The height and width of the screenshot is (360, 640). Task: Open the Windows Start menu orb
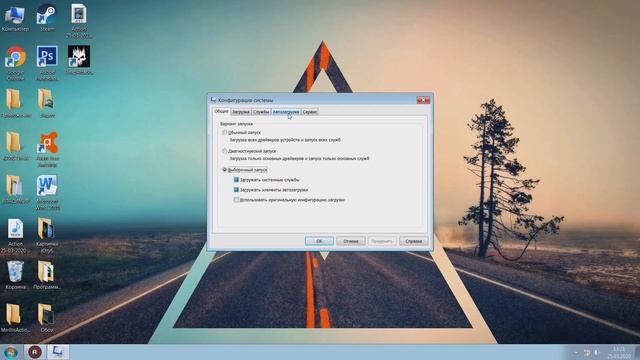(11, 352)
